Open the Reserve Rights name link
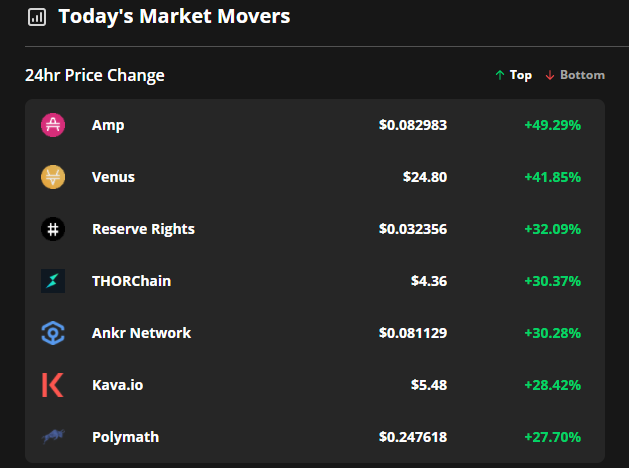The height and width of the screenshot is (468, 629). tap(143, 229)
